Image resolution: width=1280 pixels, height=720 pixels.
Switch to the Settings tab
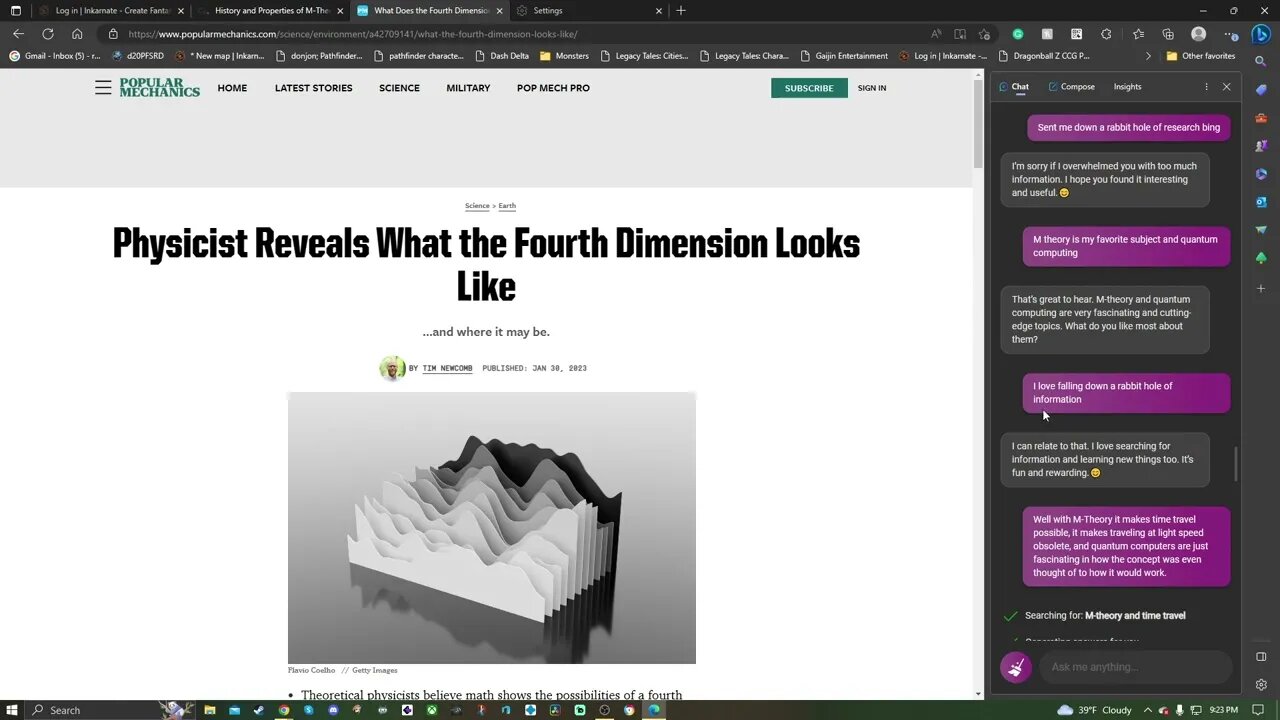coord(590,11)
